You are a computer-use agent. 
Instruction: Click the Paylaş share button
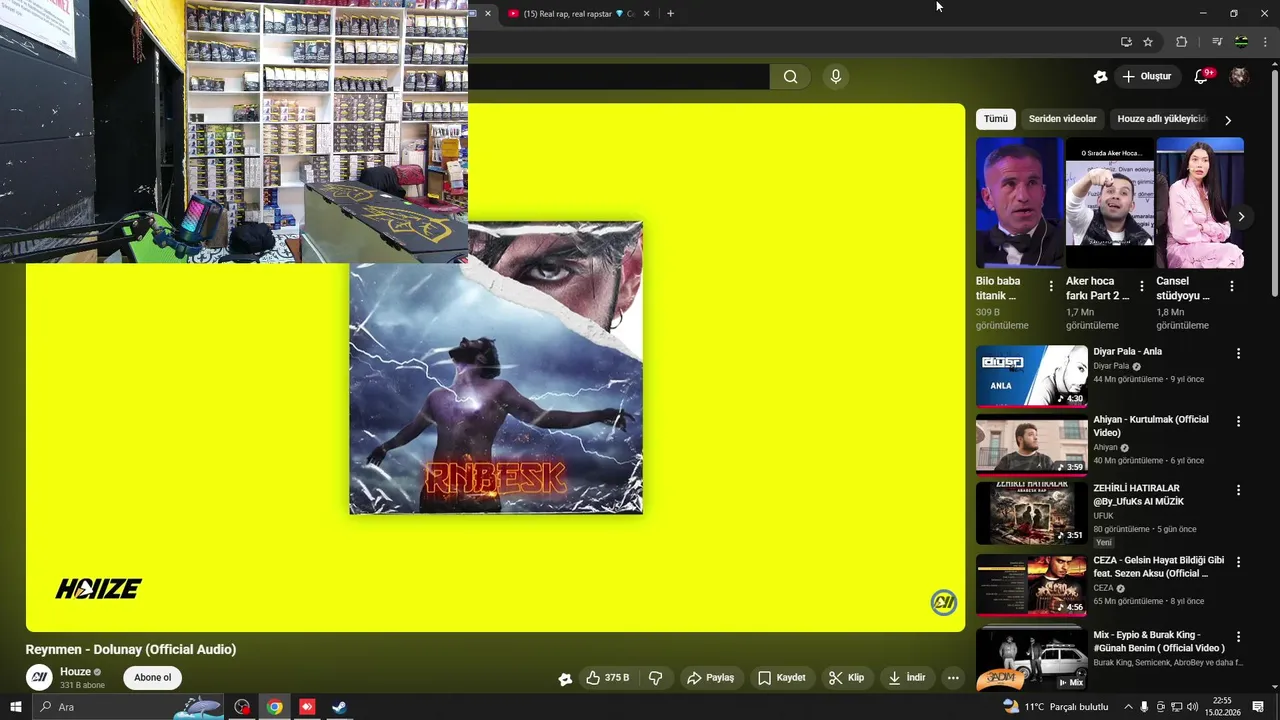click(x=710, y=678)
